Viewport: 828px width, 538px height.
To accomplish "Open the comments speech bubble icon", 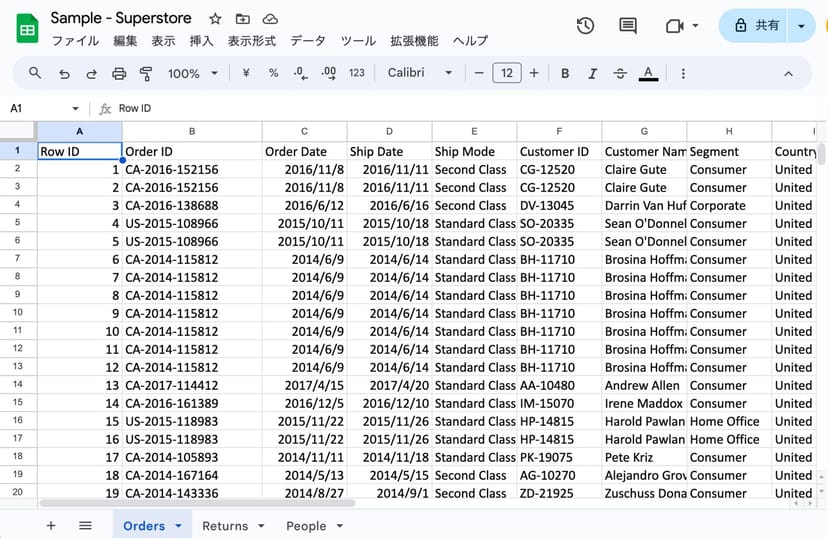I will point(628,26).
